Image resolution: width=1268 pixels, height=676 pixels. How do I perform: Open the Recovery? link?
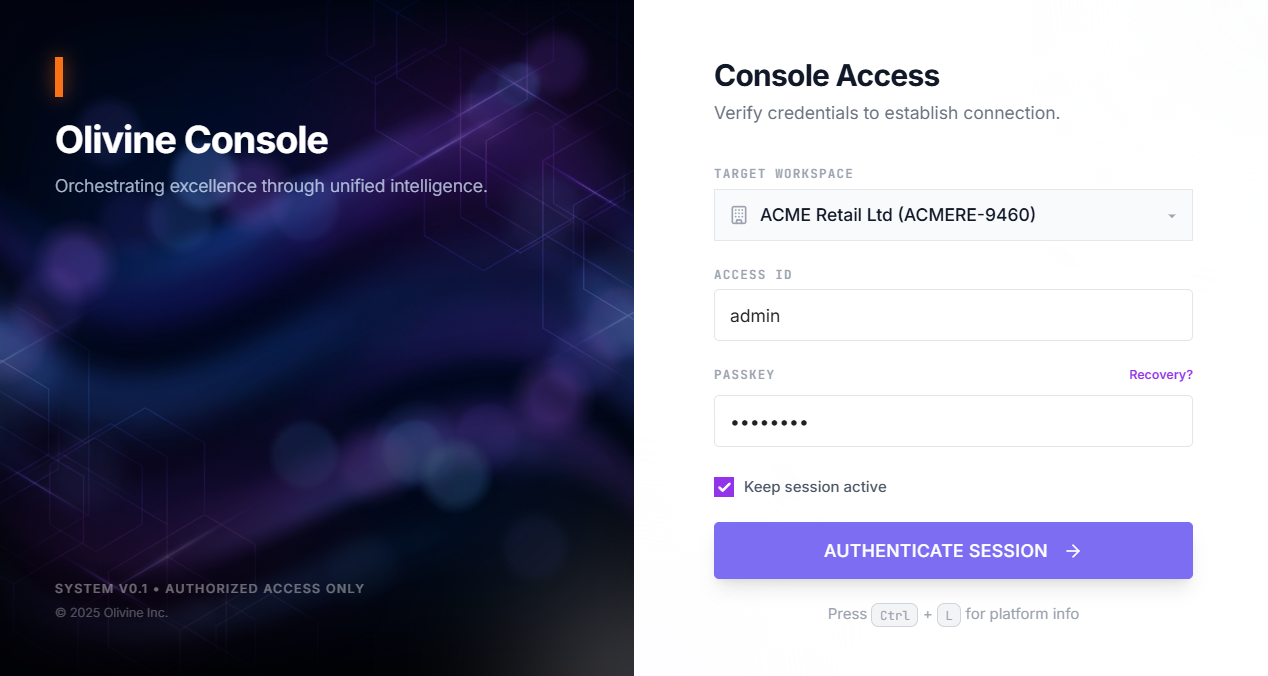click(1160, 375)
